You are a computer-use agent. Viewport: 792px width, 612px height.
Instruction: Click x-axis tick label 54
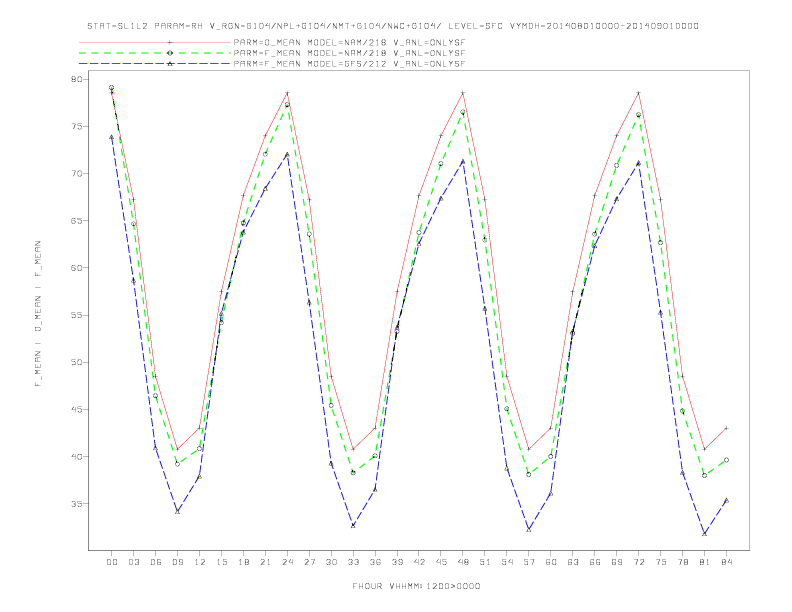pyautogui.click(x=507, y=562)
